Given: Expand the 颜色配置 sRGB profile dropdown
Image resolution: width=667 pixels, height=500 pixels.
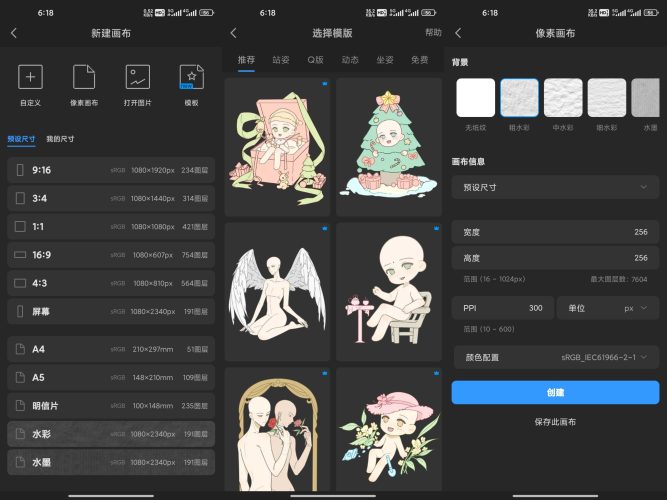Looking at the screenshot, I should [x=555, y=356].
